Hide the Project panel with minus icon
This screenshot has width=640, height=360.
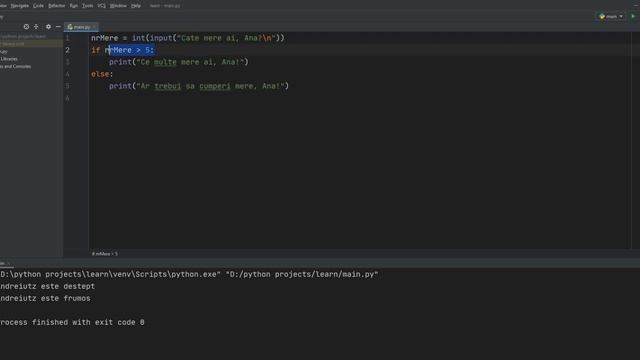click(58, 27)
